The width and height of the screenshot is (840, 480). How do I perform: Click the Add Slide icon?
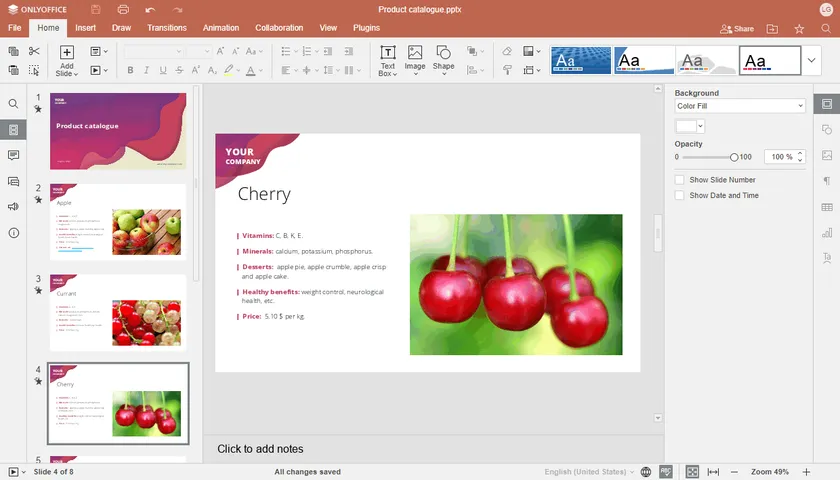coord(66,52)
